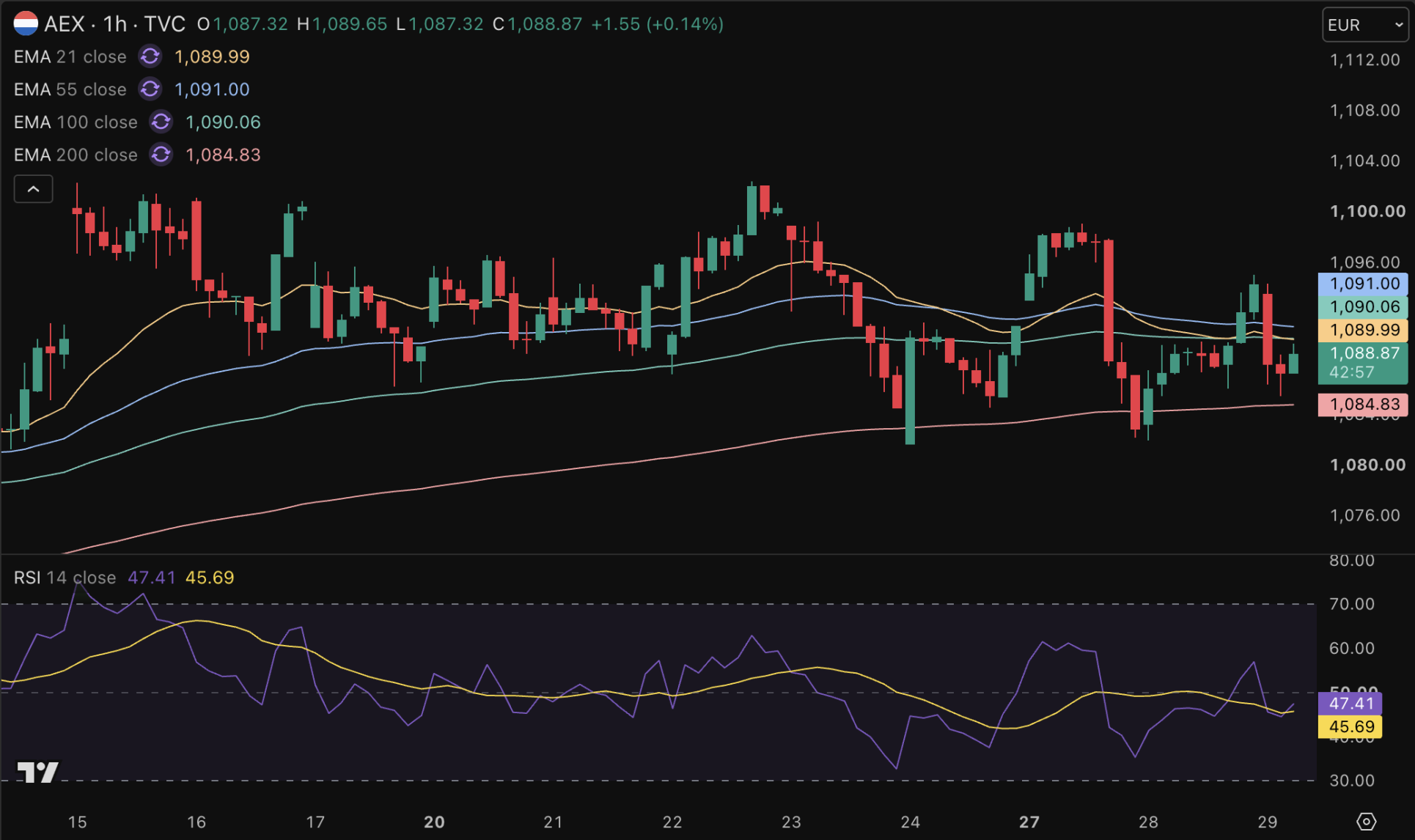The width and height of the screenshot is (1415, 840).
Task: Click the EMA 21 refresh indicator icon
Action: click(150, 56)
